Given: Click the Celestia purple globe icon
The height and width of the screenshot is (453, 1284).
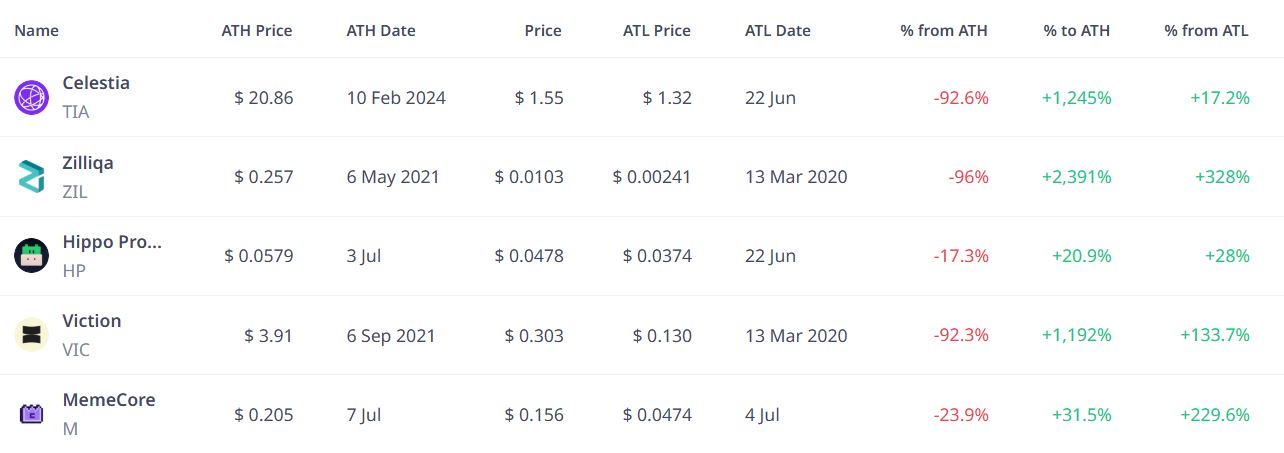Looking at the screenshot, I should 31,97.
